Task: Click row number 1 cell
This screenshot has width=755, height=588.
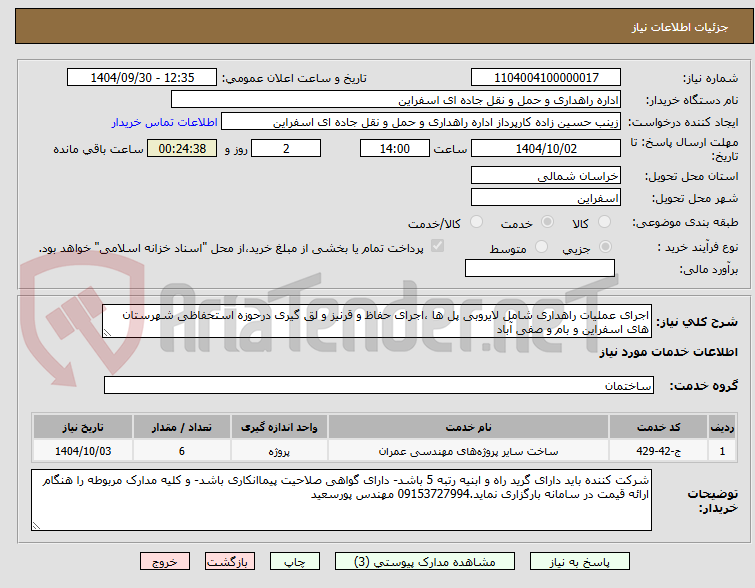Action: point(722,451)
